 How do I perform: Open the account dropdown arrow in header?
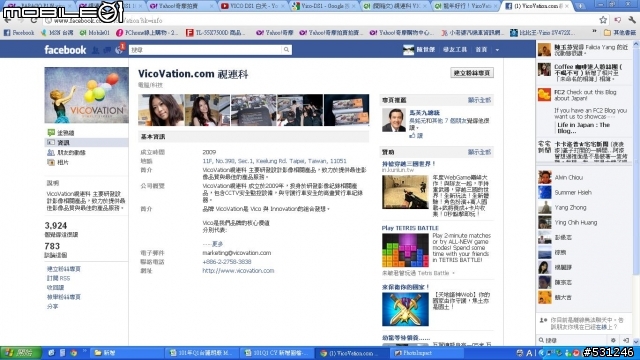point(497,50)
